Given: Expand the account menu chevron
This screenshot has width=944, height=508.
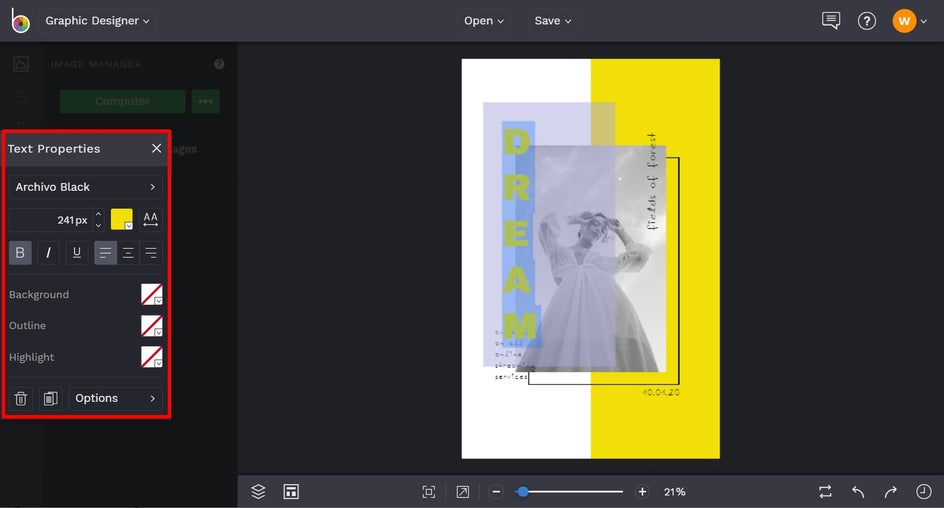Looking at the screenshot, I should click(924, 22).
